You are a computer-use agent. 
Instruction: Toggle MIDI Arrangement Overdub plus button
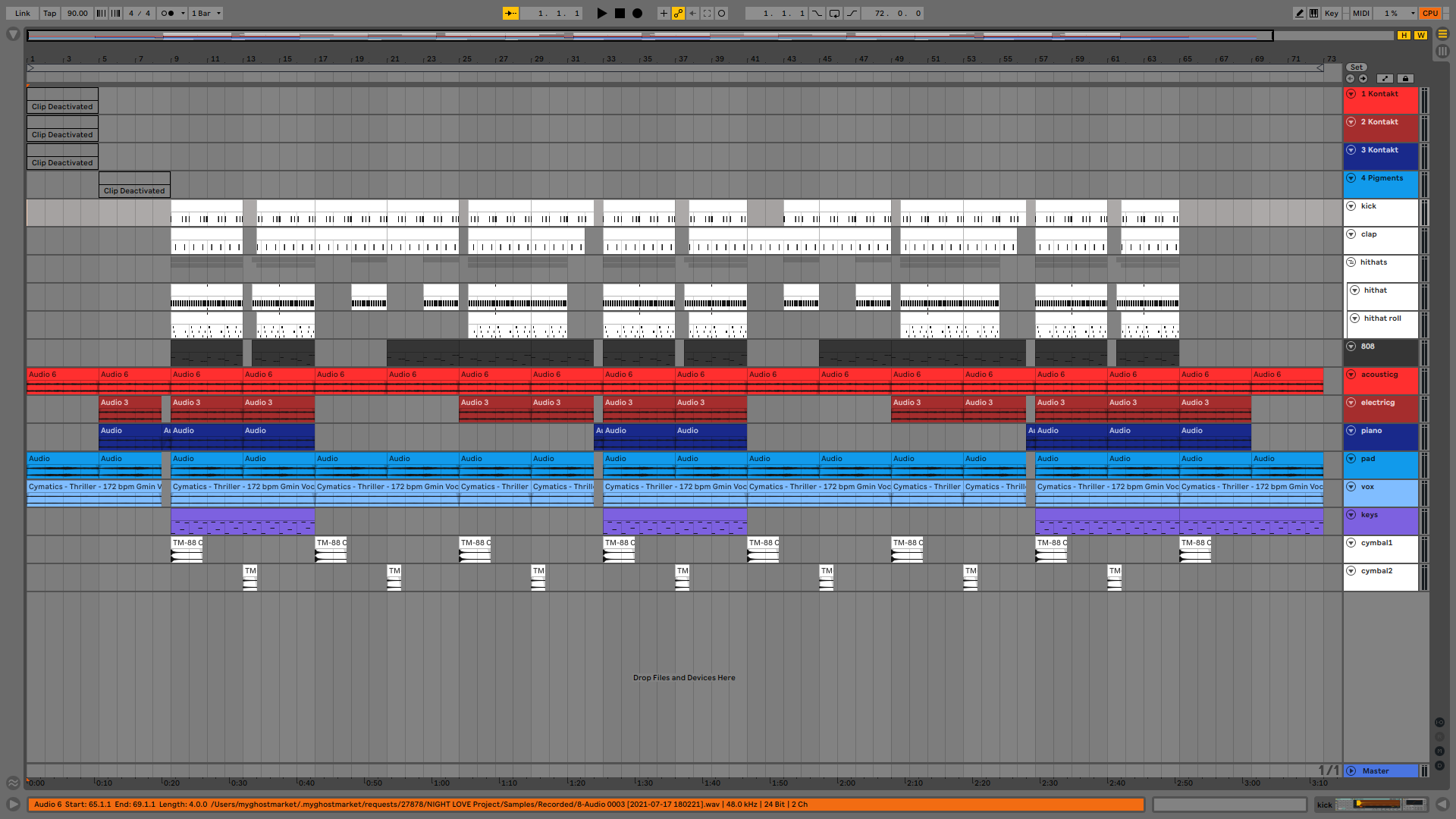pyautogui.click(x=664, y=13)
